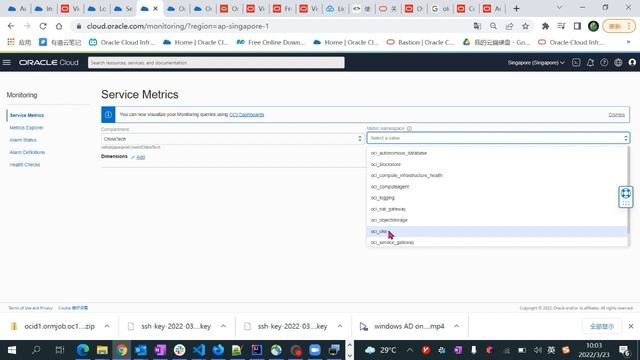
Task: Go back using browser back arrow
Action: pyautogui.click(x=11, y=26)
